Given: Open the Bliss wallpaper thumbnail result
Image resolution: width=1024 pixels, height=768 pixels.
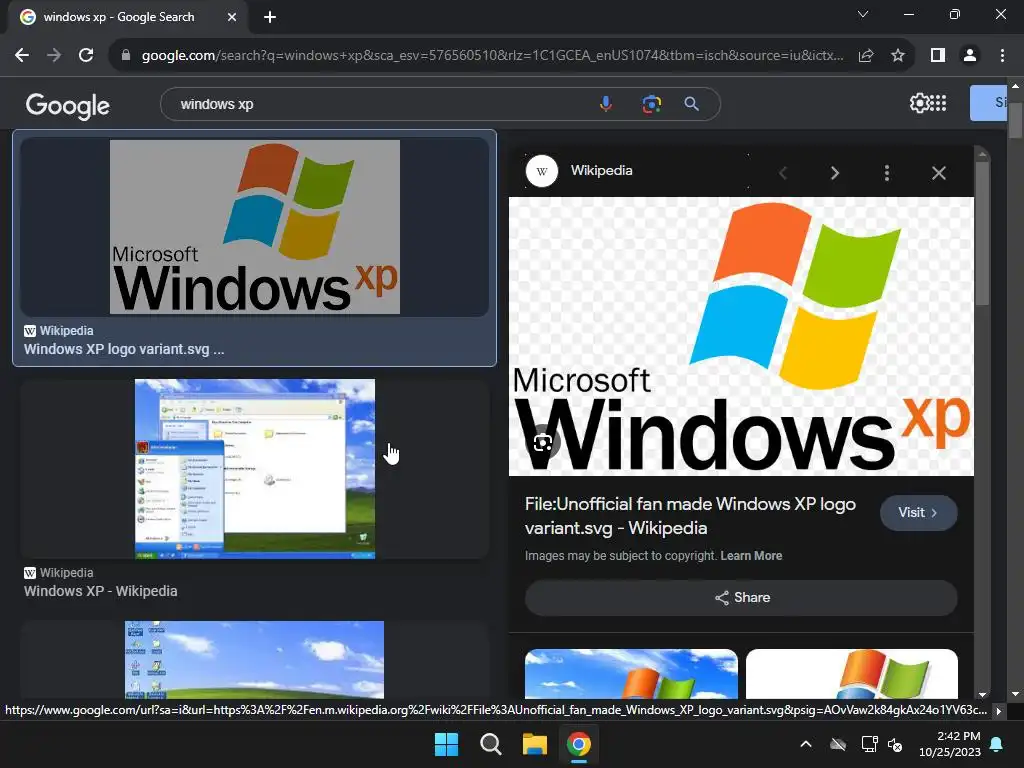Looking at the screenshot, I should 254,660.
